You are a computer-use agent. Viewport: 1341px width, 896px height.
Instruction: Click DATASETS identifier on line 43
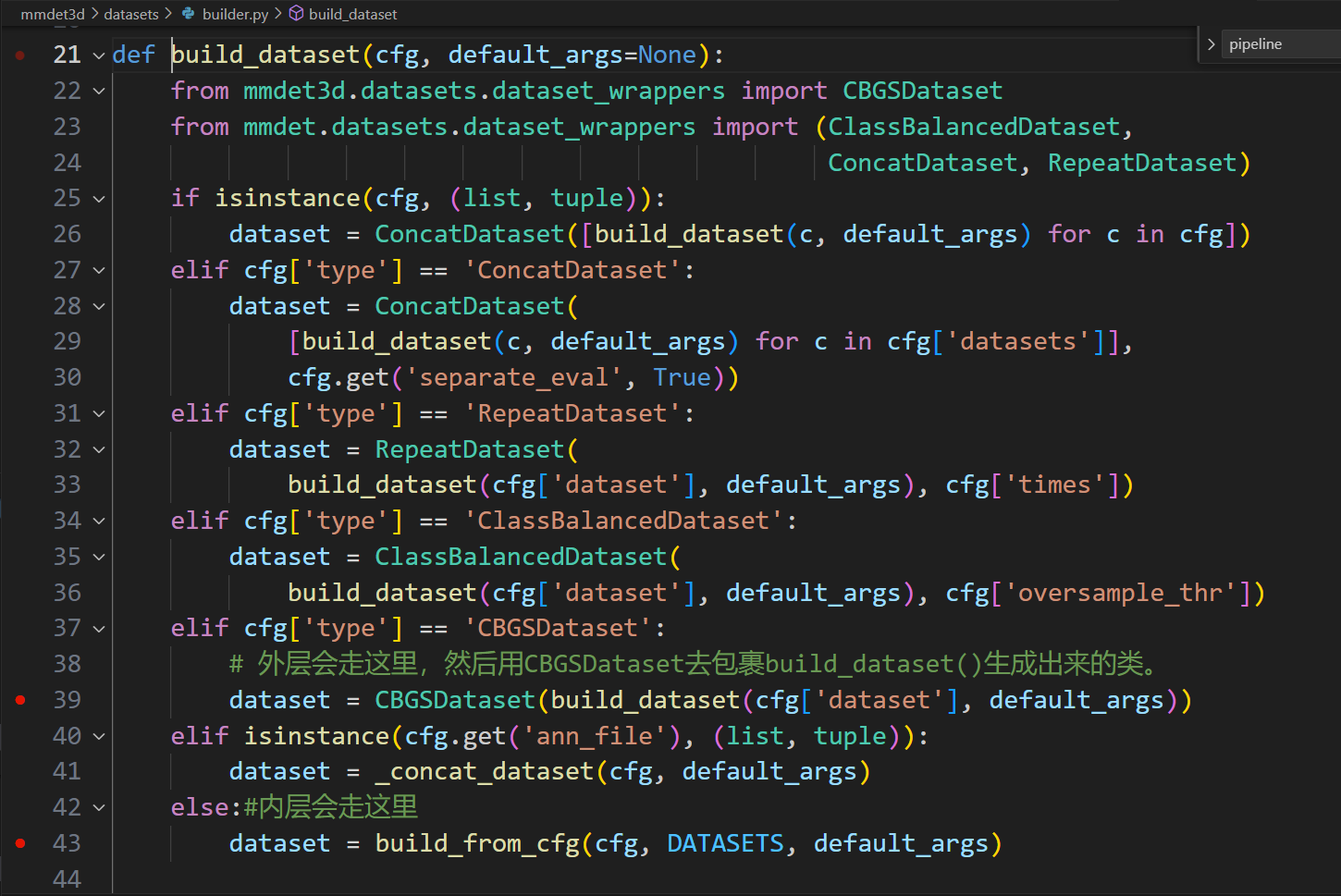coord(725,843)
